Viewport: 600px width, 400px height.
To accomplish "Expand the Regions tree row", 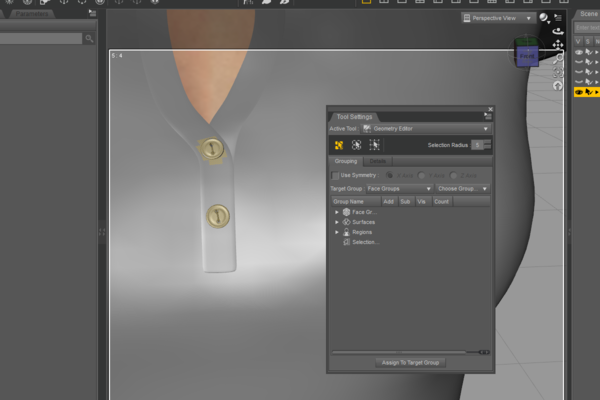I will (x=337, y=232).
